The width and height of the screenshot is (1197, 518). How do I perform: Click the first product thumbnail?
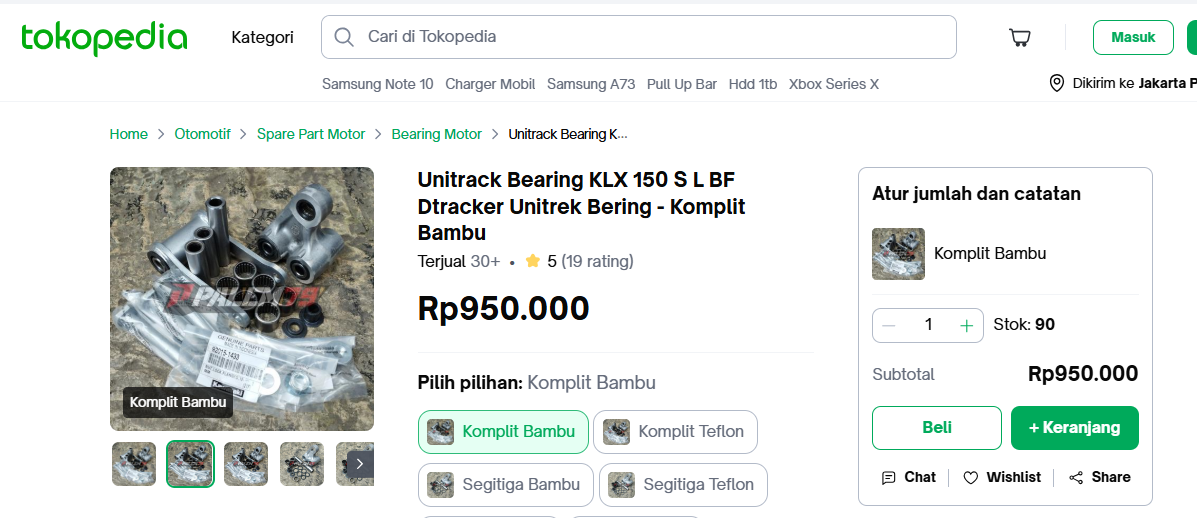tap(134, 464)
